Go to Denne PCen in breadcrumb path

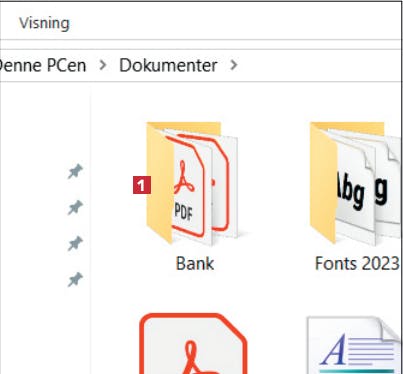[x=43, y=65]
